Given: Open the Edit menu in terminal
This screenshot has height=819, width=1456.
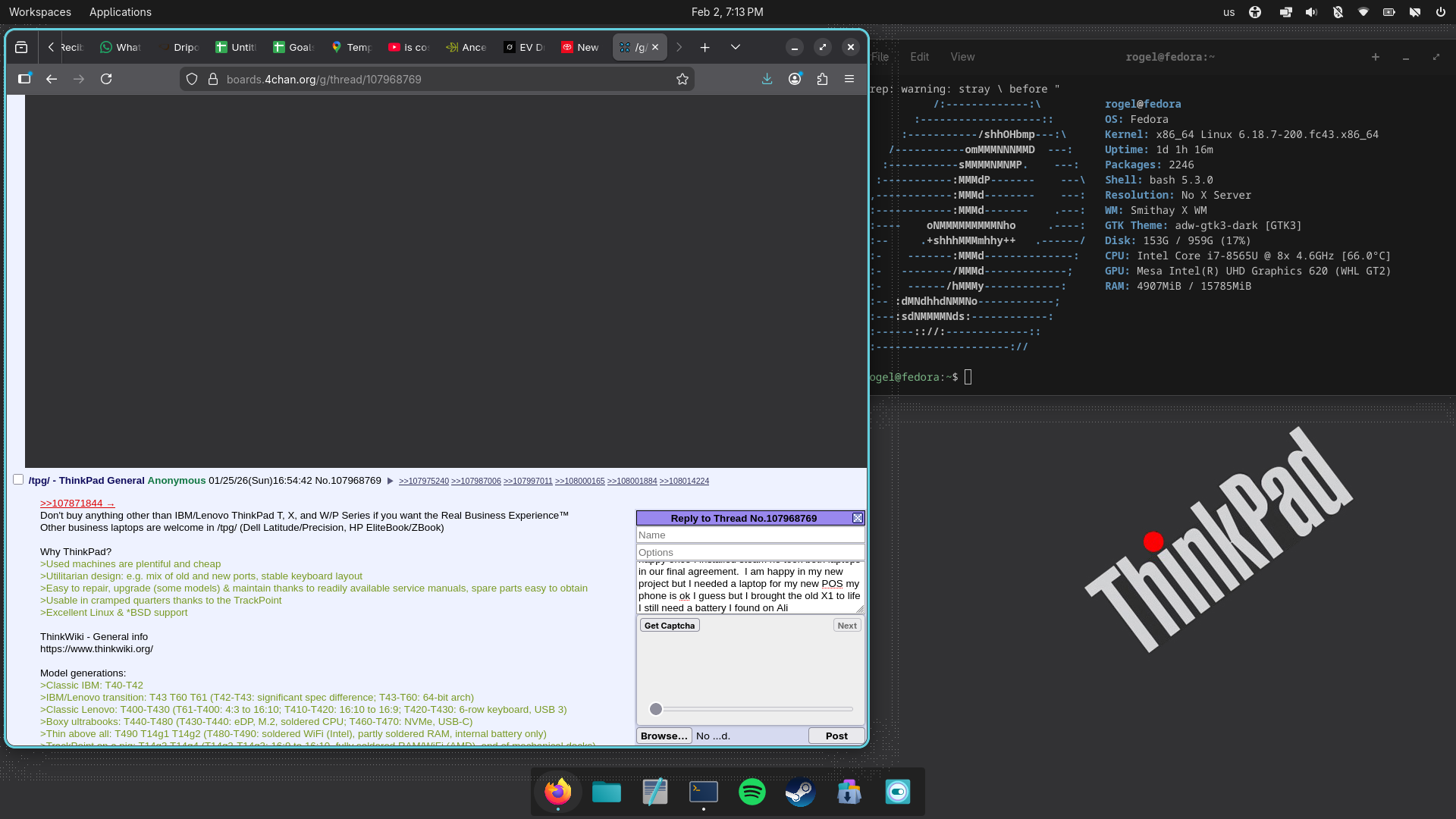Looking at the screenshot, I should pos(919,57).
